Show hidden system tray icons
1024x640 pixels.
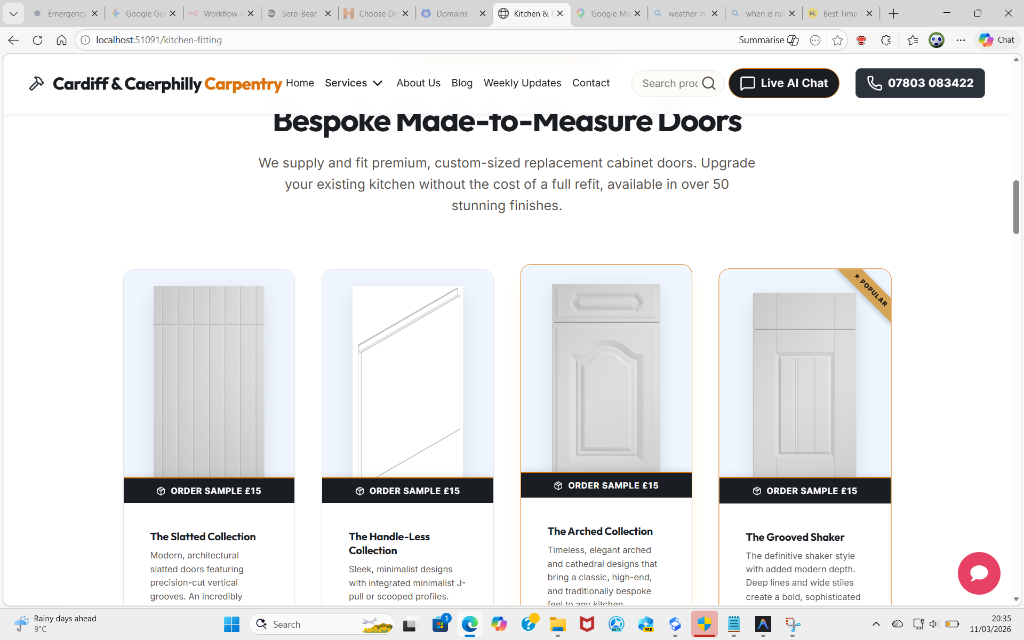876,624
